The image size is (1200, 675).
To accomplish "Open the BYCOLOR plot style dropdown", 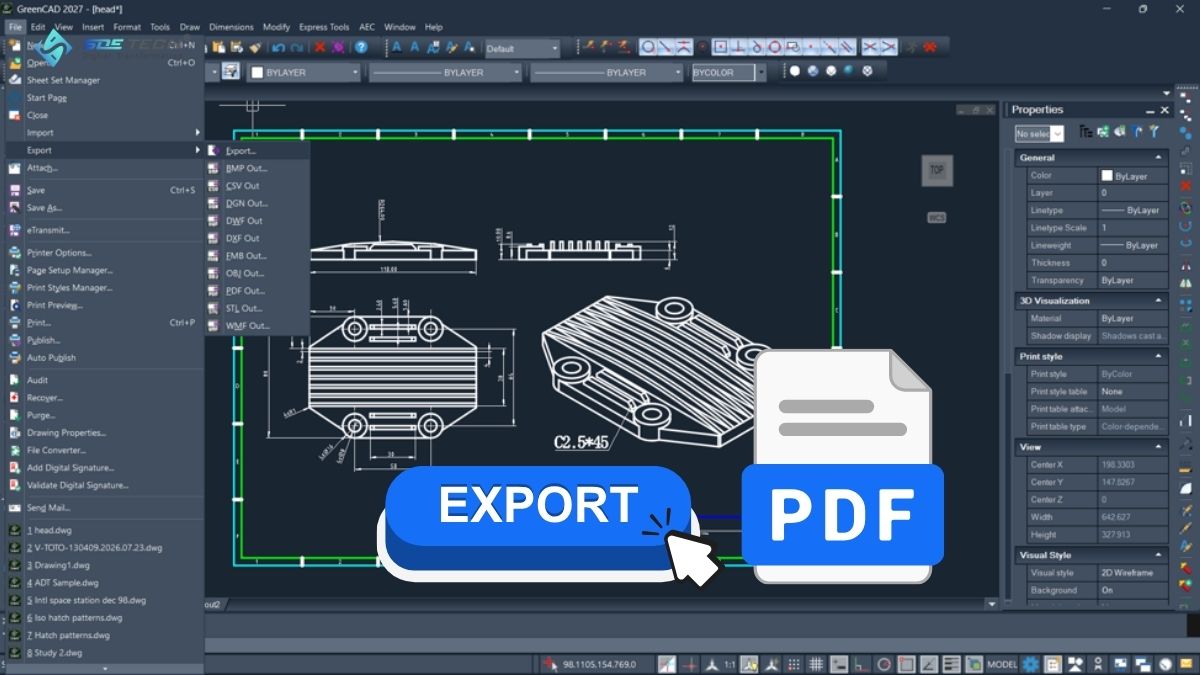I will point(760,72).
